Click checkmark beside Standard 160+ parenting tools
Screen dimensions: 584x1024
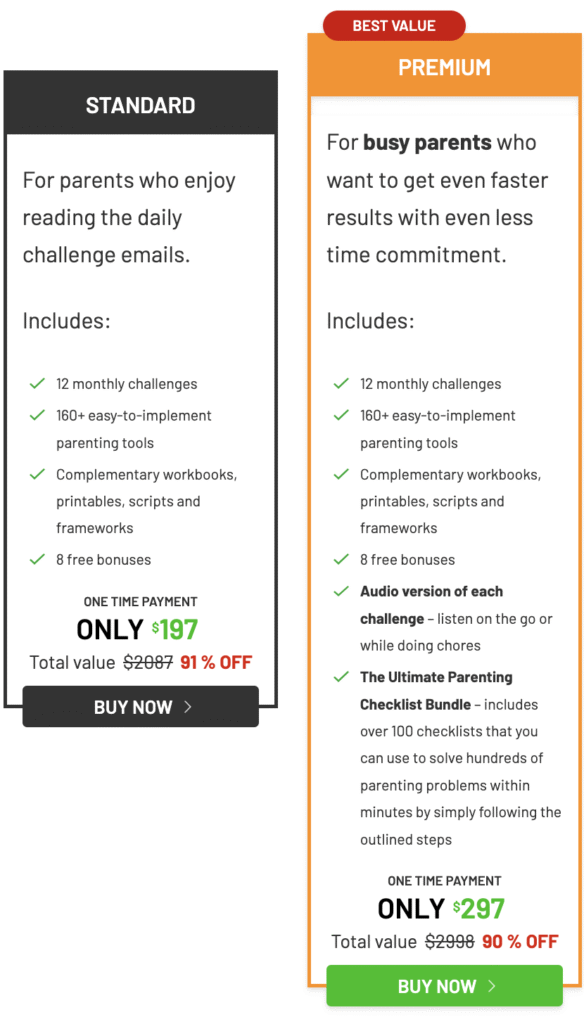[x=37, y=415]
